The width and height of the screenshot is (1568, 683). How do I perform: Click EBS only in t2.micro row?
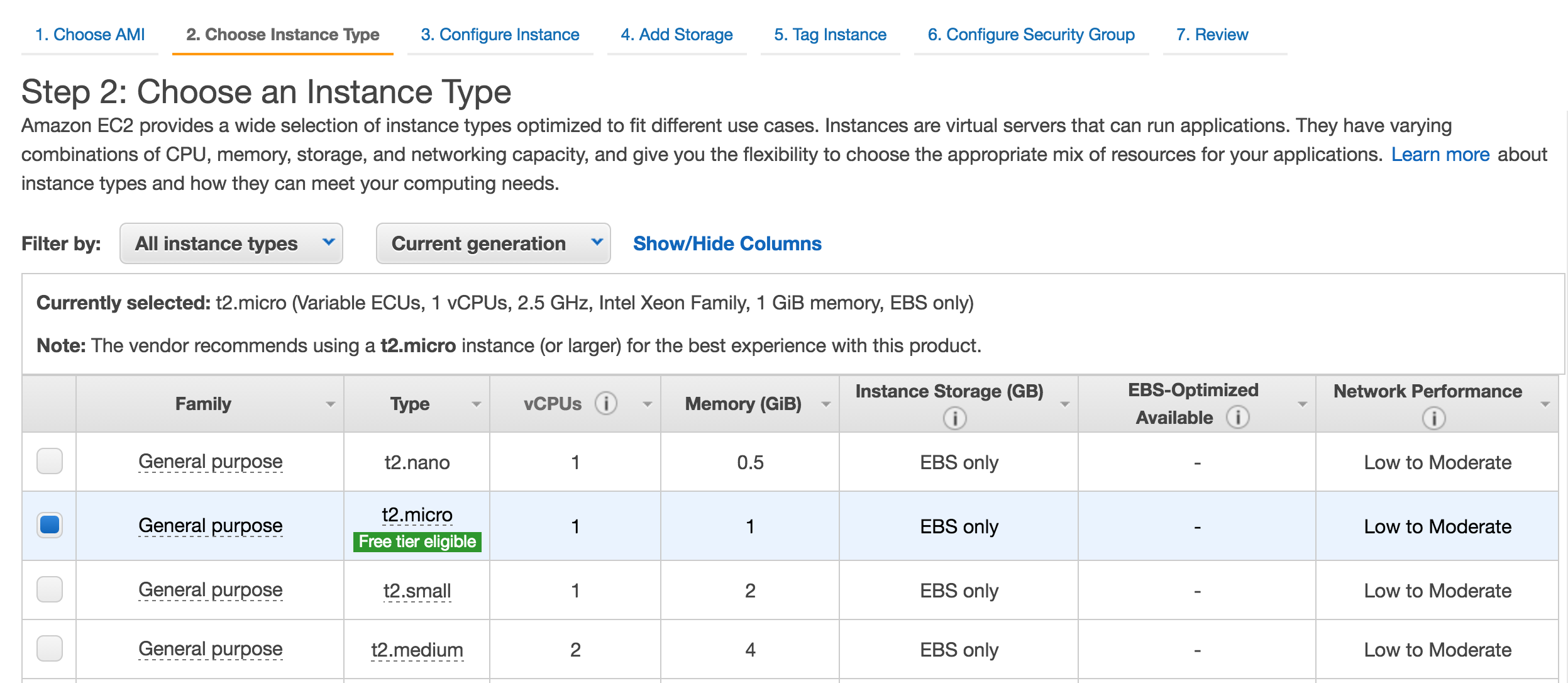[x=959, y=527]
